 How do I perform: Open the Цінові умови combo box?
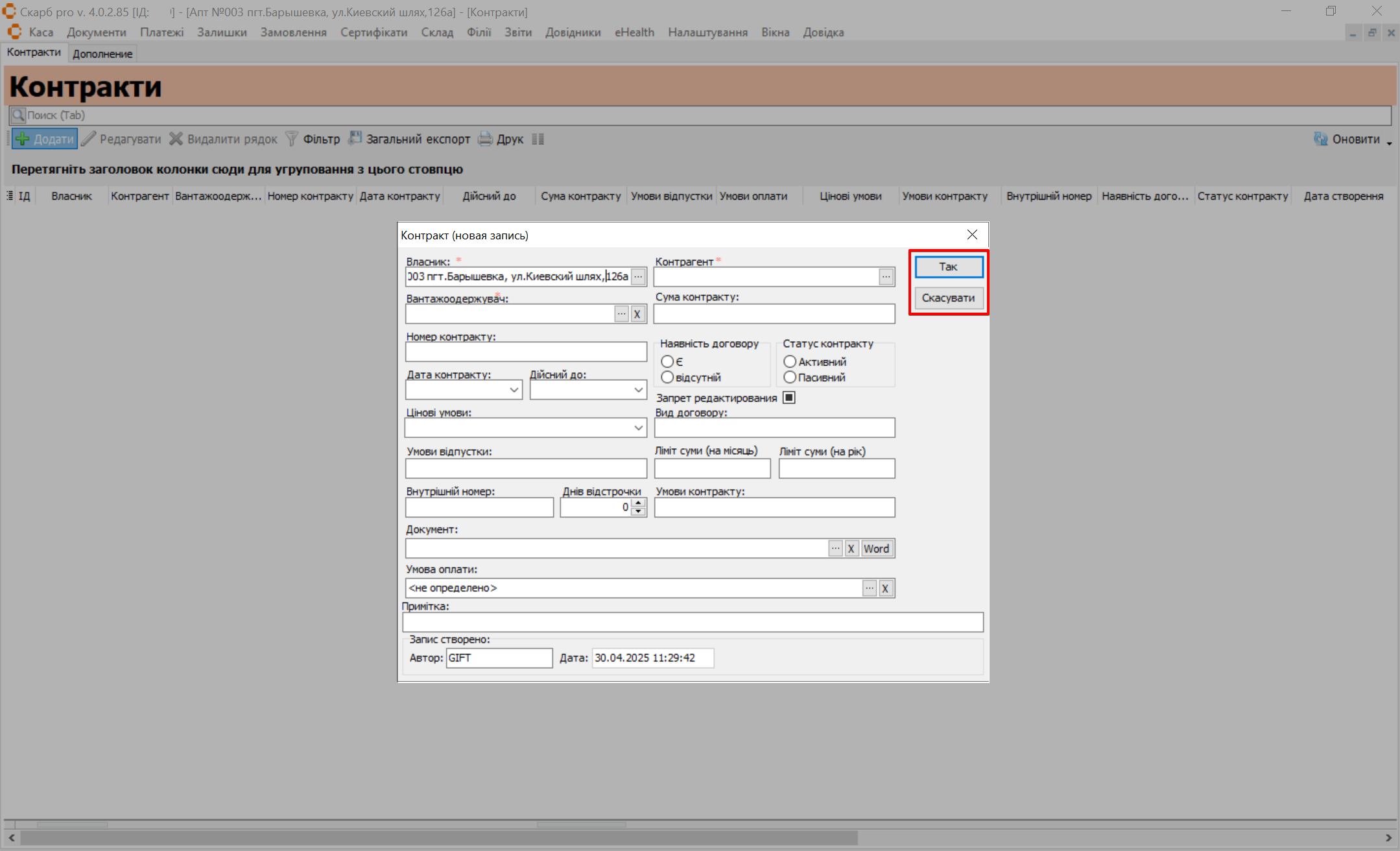tap(638, 427)
